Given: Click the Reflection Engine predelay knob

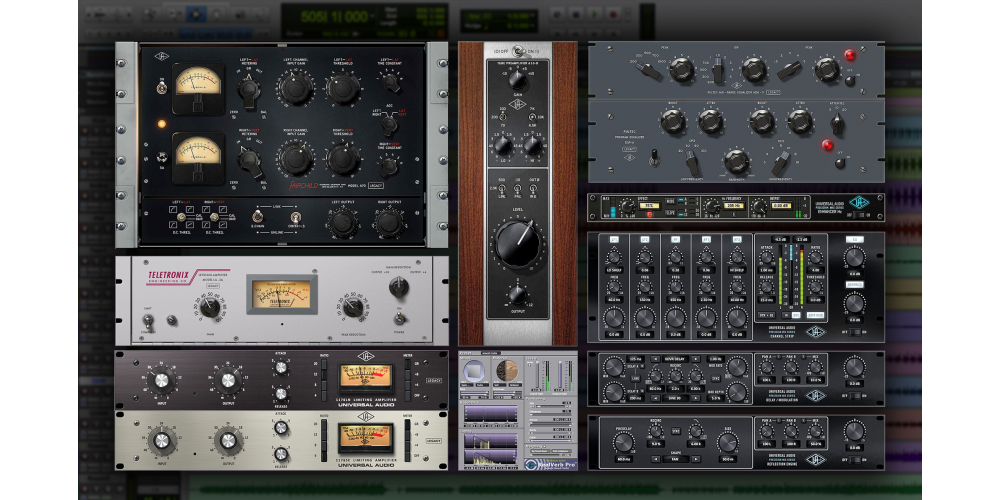Looking at the screenshot, I should (624, 442).
